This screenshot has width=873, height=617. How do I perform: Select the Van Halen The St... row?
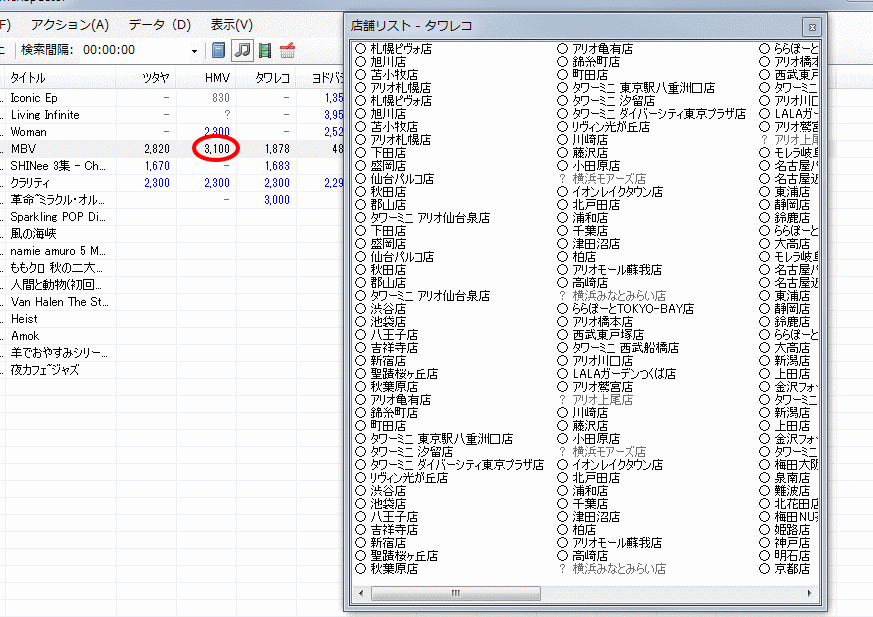coord(60,302)
